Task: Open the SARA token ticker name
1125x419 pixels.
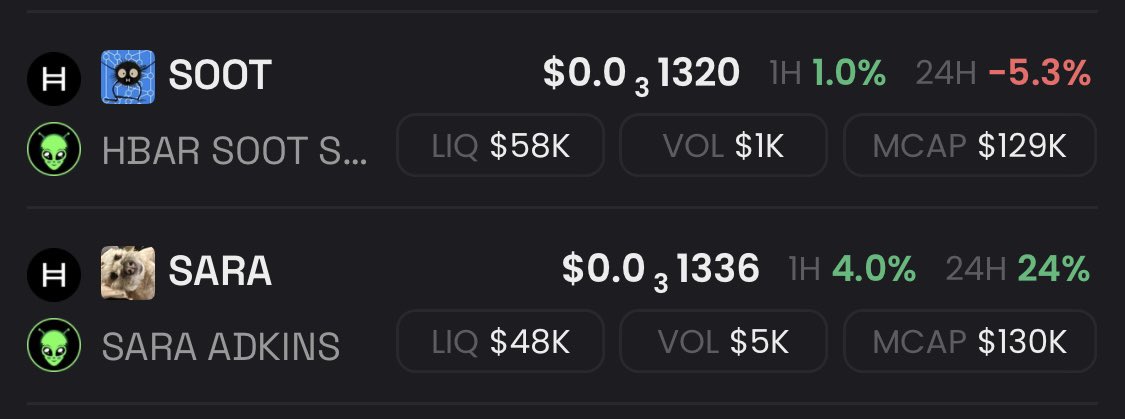Action: pyautogui.click(x=220, y=271)
